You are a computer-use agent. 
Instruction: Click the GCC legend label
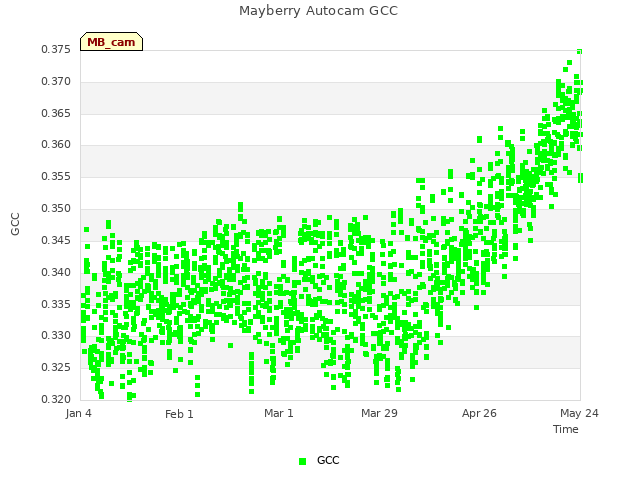pos(328,460)
